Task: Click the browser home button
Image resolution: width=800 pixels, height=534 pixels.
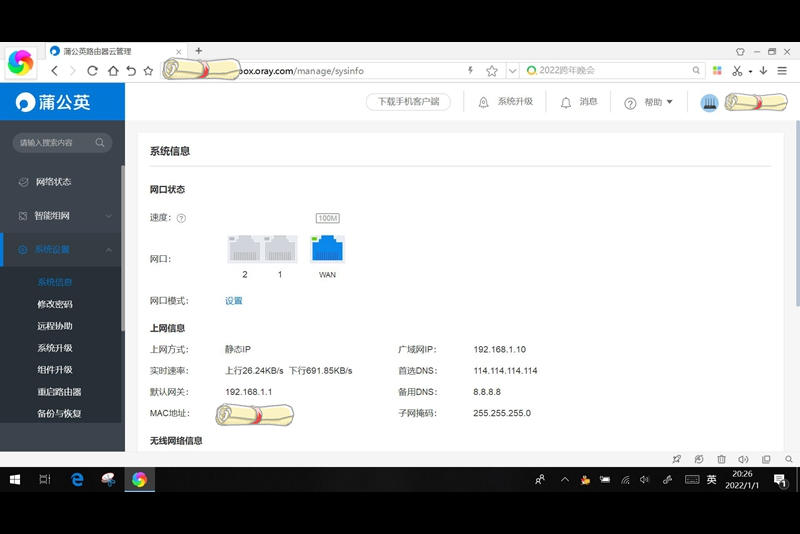Action: (112, 71)
